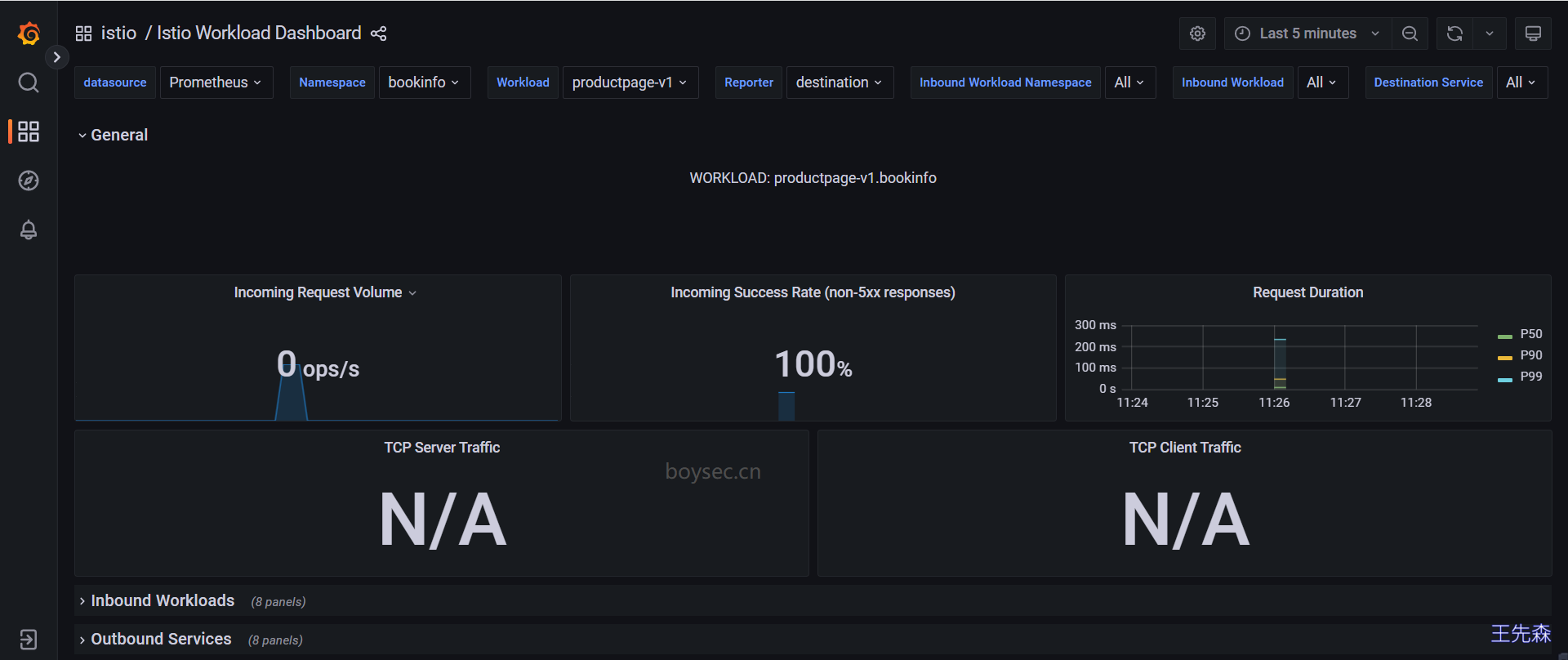1568x660 pixels.
Task: Toggle P50 series in Request Duration legend
Action: 1530,334
